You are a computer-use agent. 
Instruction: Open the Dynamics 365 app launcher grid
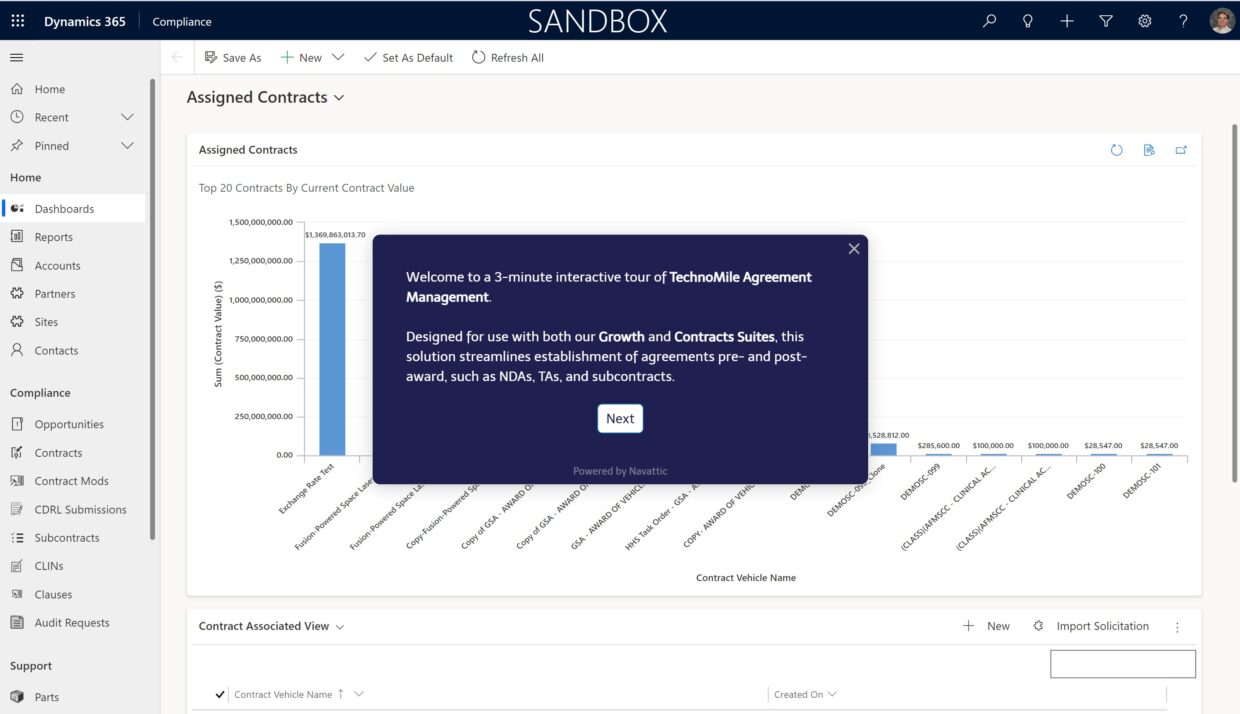pos(18,21)
